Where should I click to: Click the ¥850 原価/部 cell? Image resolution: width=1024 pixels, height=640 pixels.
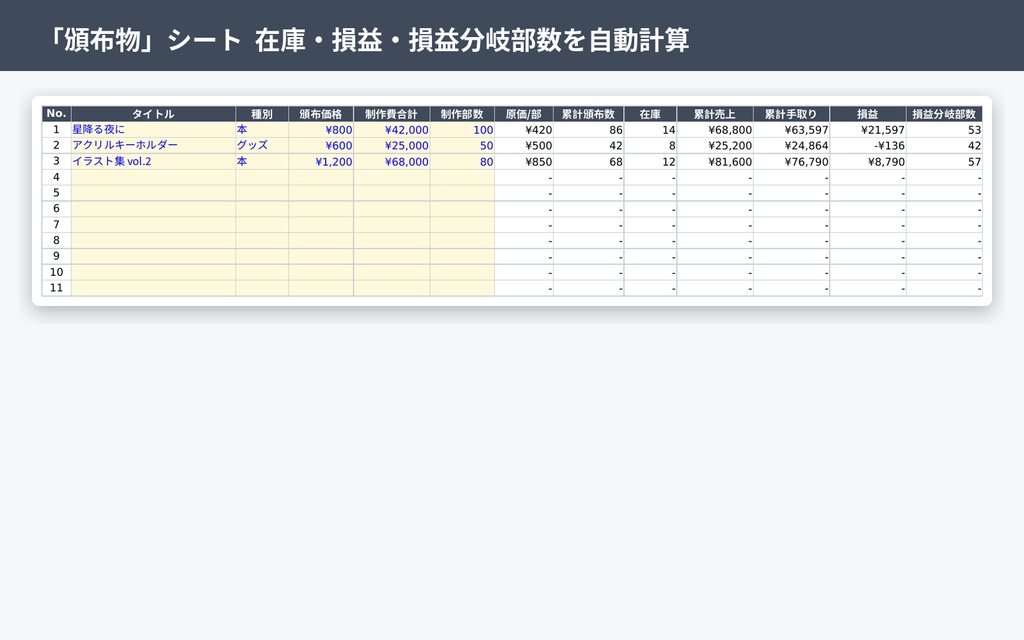click(x=524, y=161)
